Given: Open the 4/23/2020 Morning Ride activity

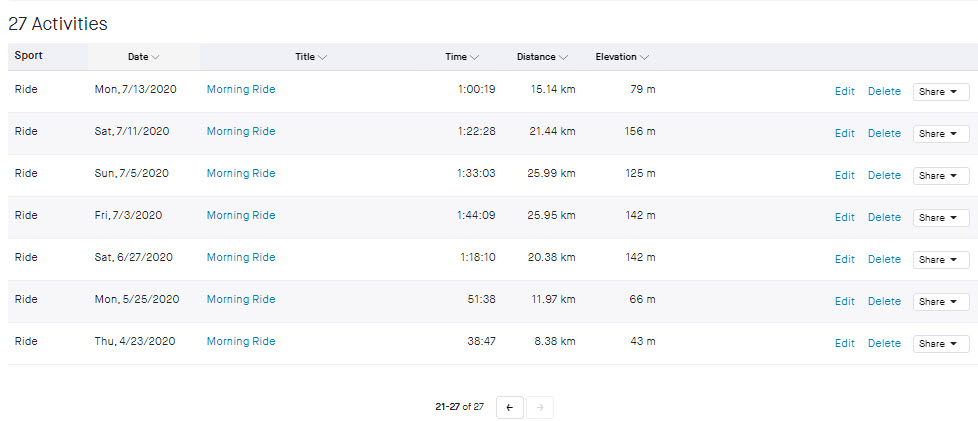Looking at the screenshot, I should [241, 342].
